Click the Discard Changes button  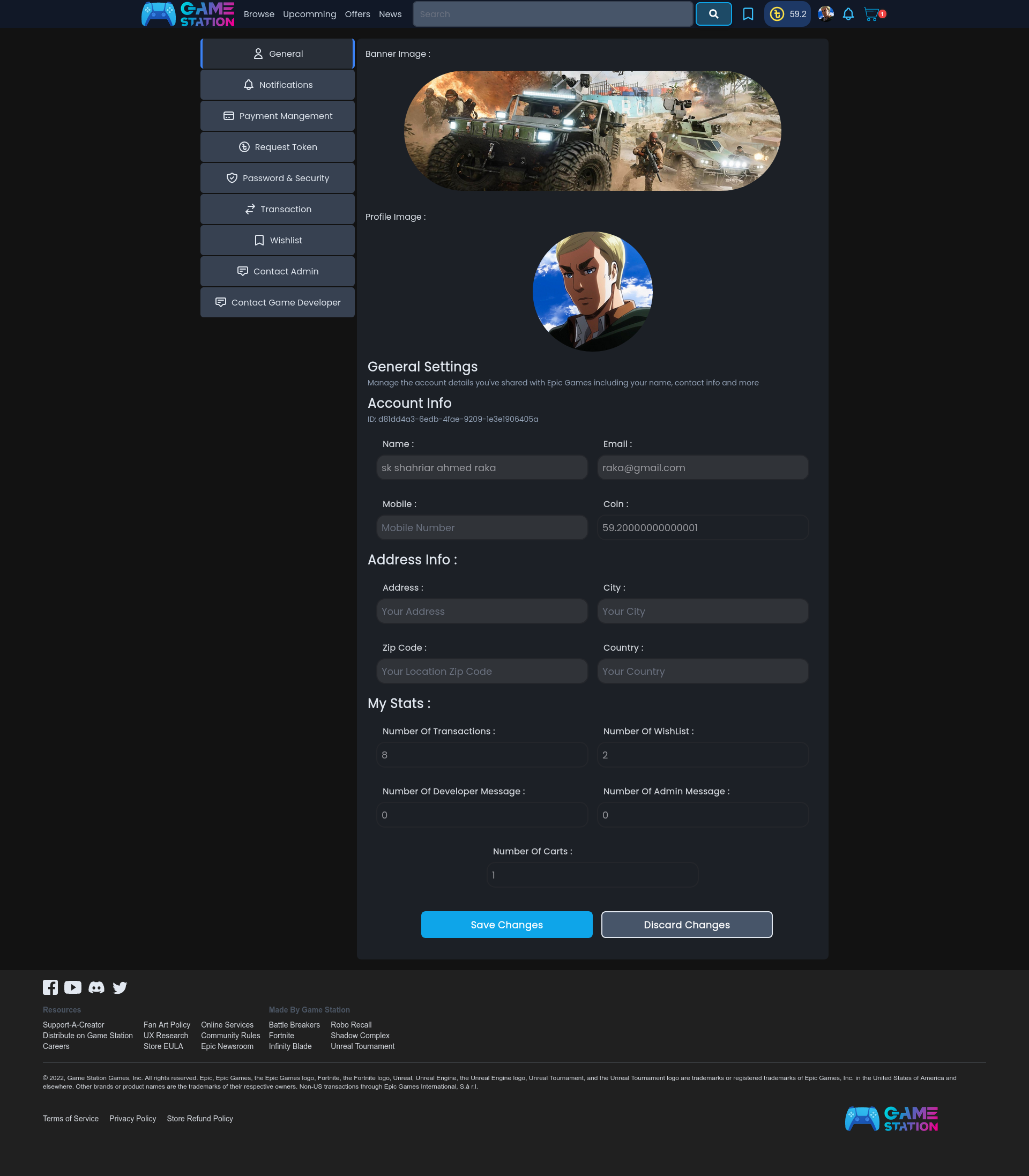point(687,925)
